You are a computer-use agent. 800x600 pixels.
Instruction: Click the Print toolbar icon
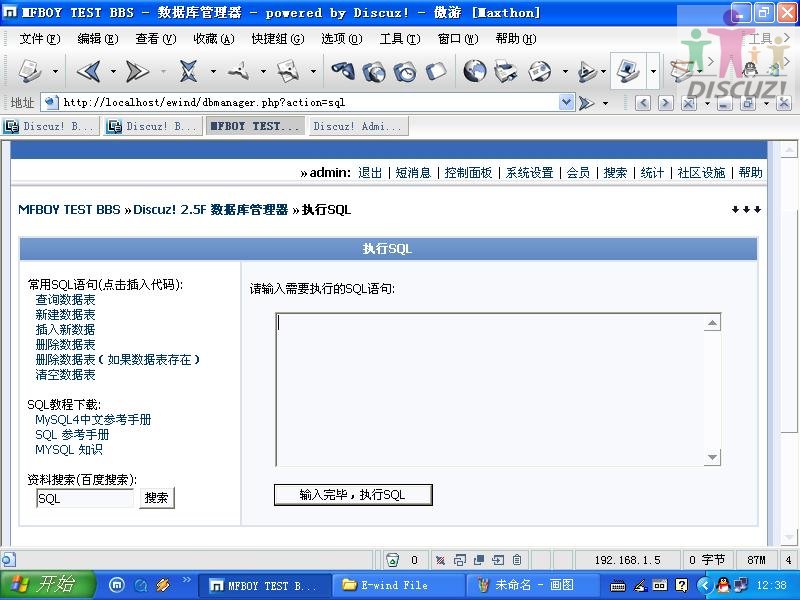click(506, 71)
